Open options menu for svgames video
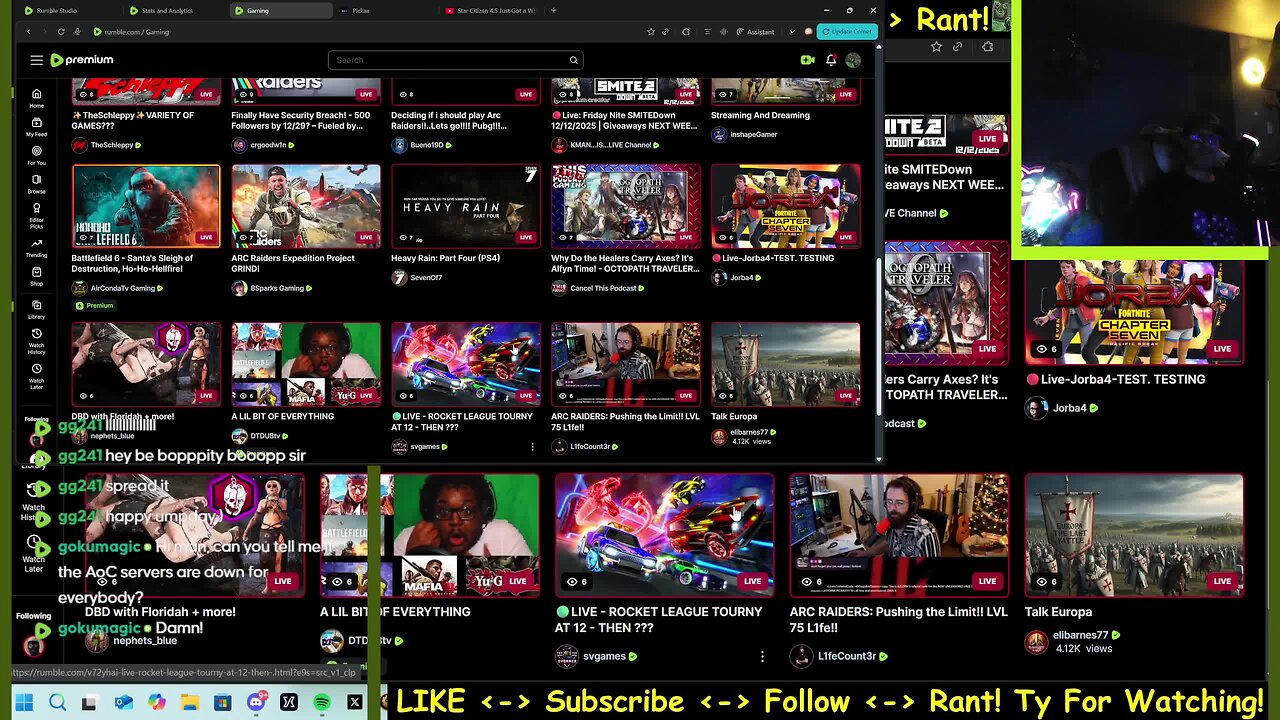The image size is (1280, 720). tap(532, 447)
